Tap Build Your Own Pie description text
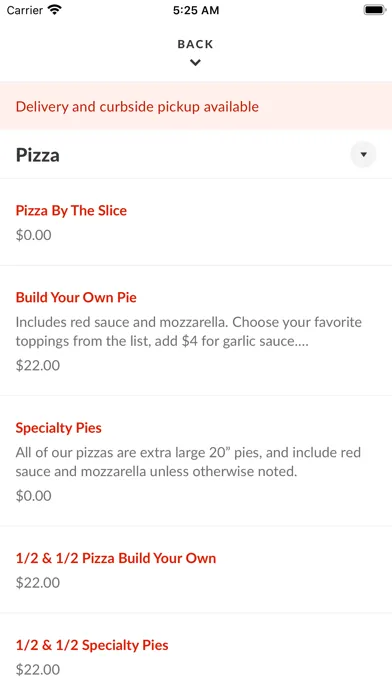392x696 pixels. 189,331
